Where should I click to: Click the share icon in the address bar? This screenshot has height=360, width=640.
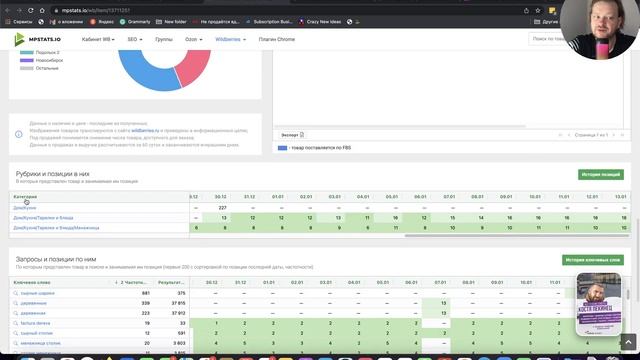click(x=527, y=11)
